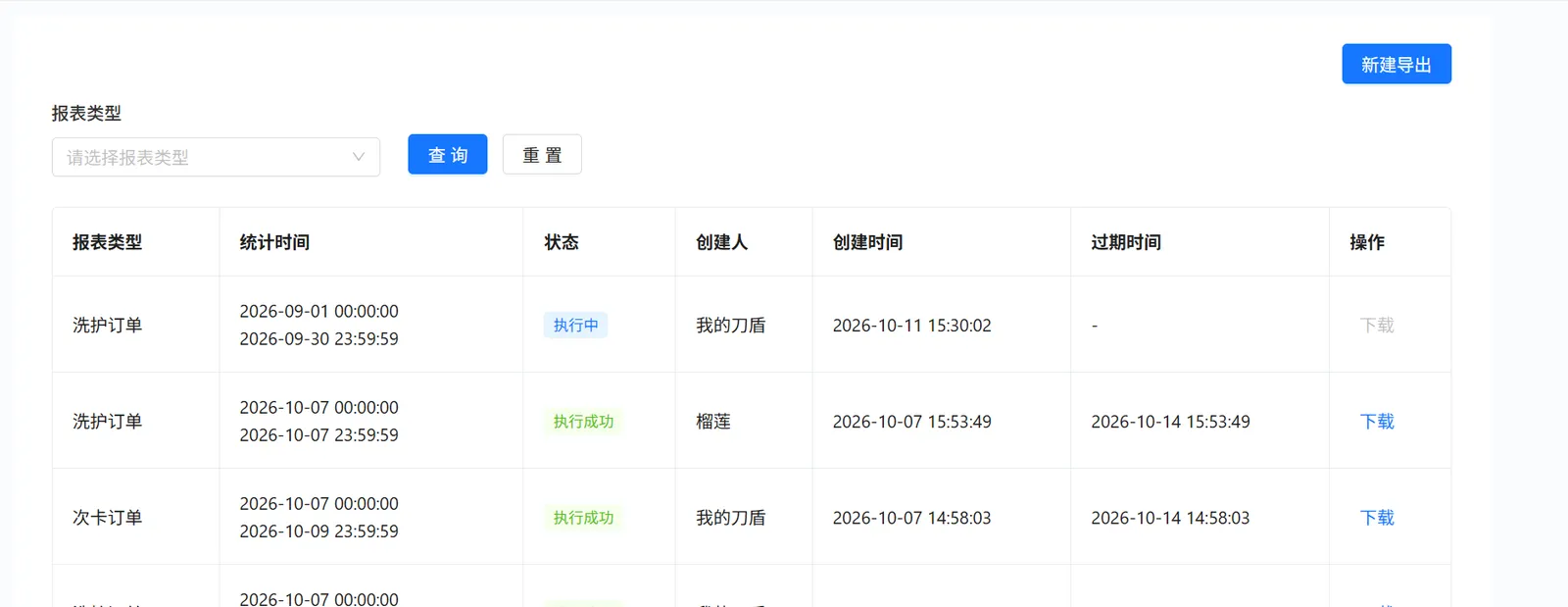Select 洗护订单 cell in the 执行中 row
This screenshot has height=607, width=1568.
107,326
